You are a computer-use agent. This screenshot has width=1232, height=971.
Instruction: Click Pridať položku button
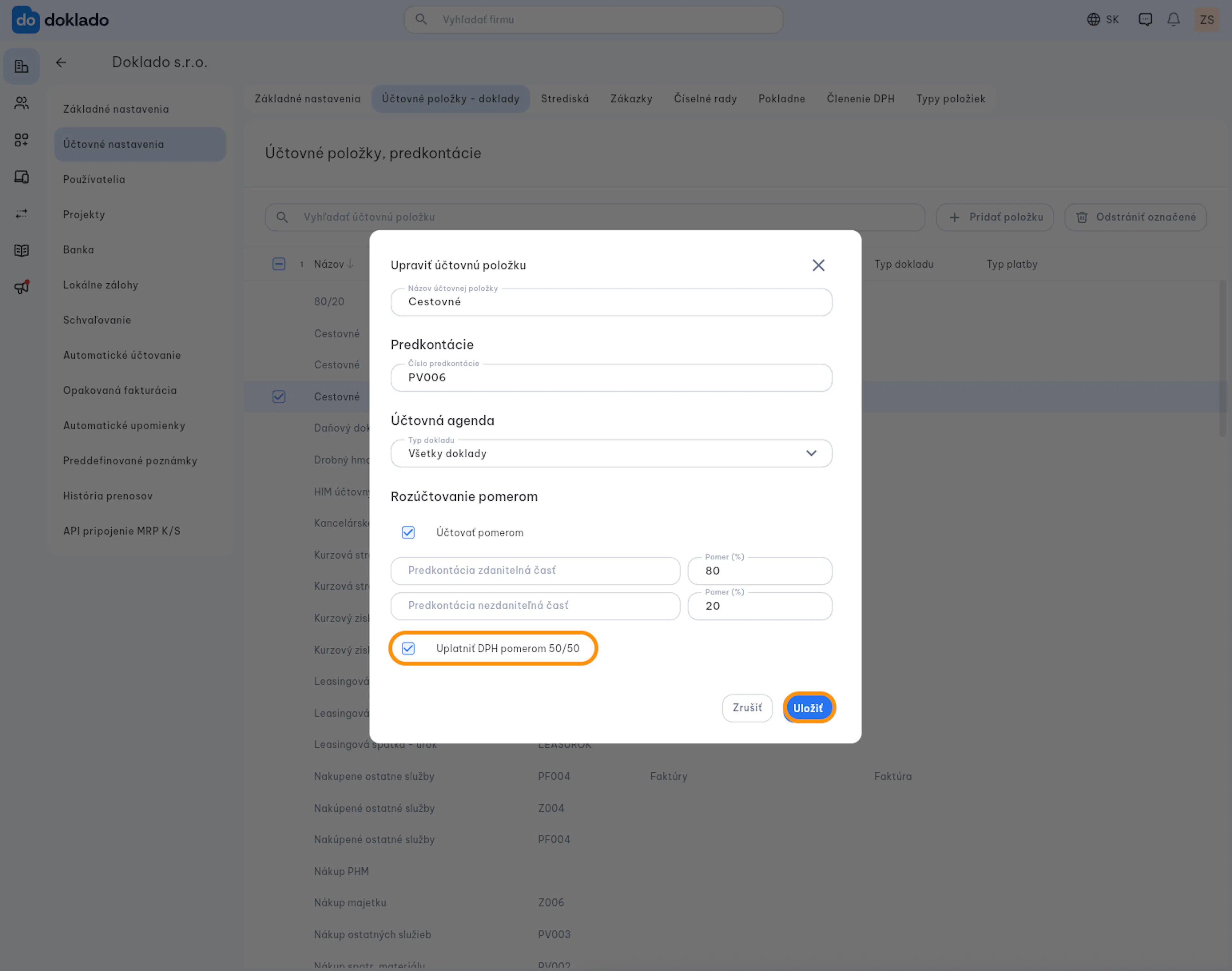tap(995, 217)
